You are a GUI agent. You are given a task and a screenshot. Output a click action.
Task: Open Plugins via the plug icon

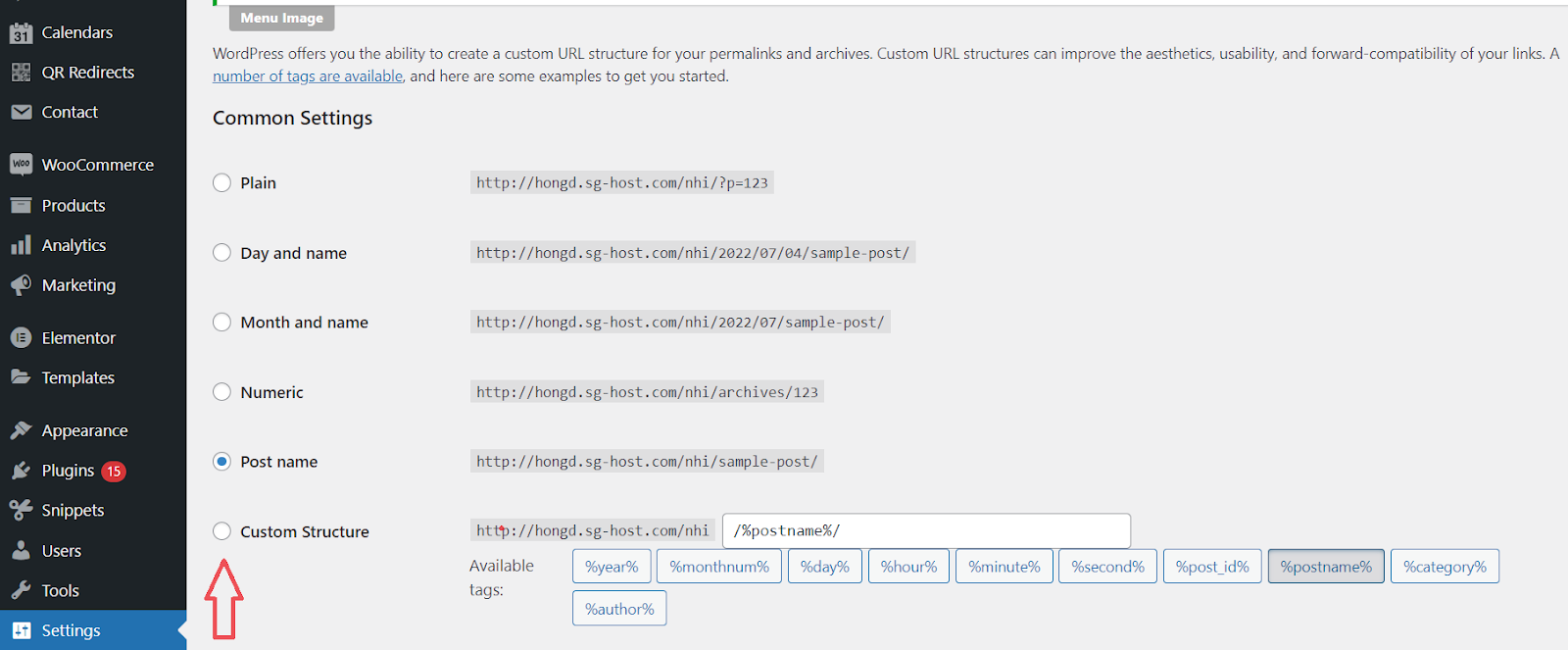[21, 471]
